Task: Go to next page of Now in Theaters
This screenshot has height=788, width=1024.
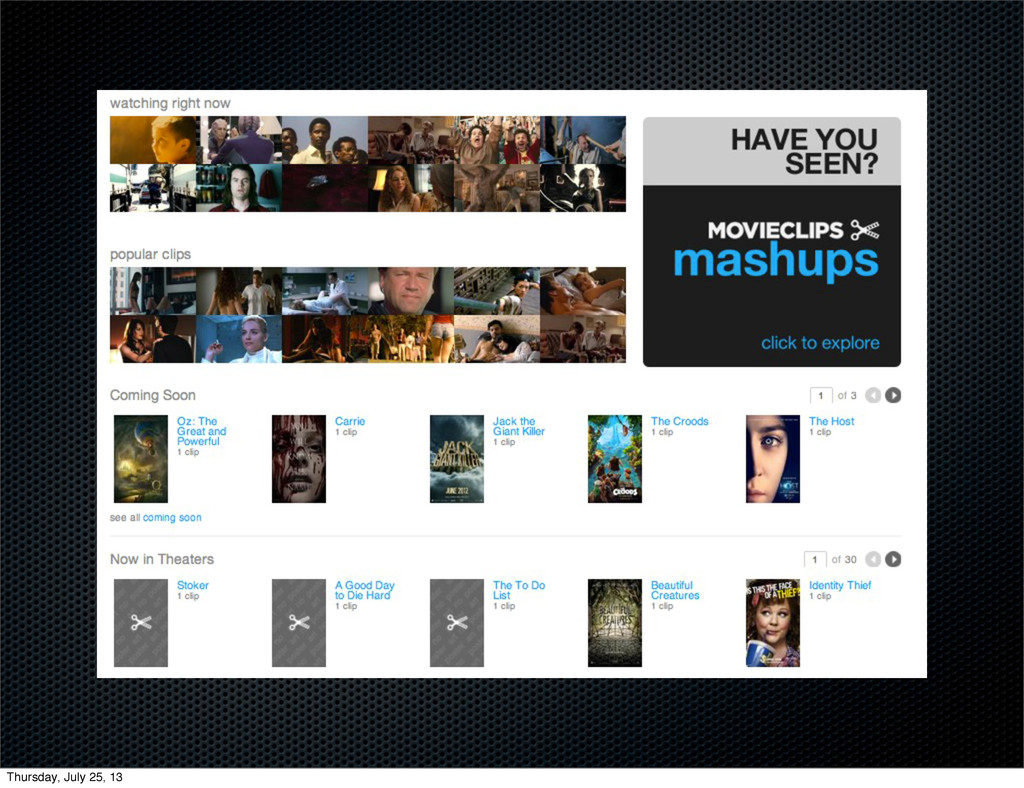Action: (x=893, y=559)
